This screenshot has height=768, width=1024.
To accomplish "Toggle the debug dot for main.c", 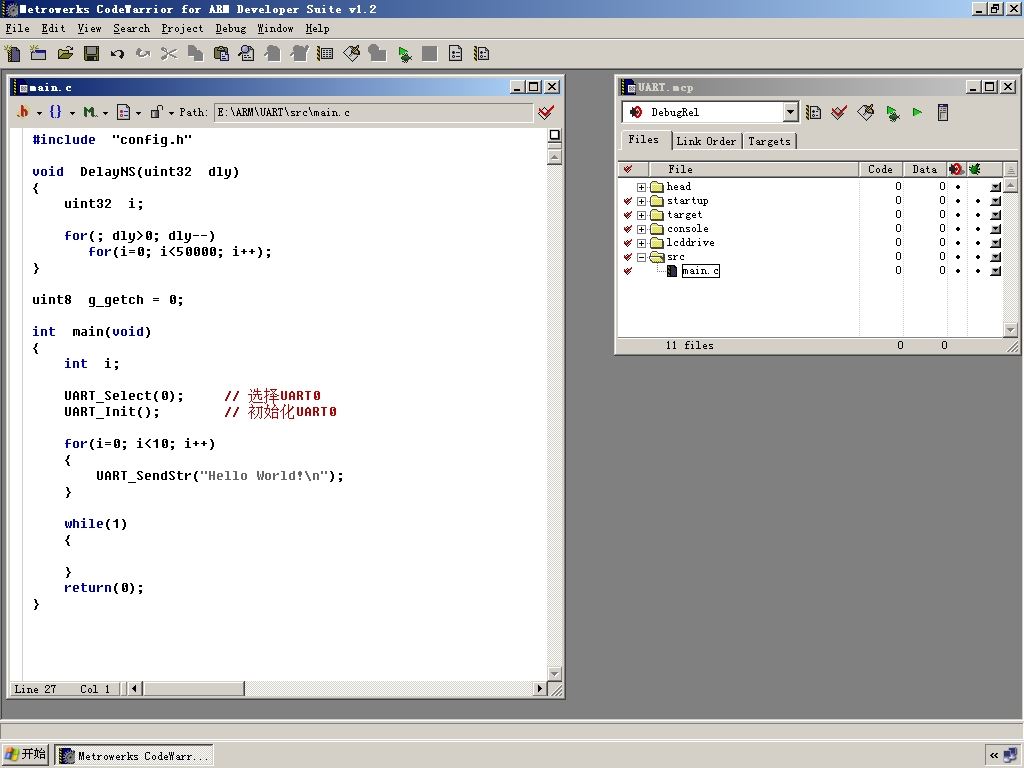I will pos(958,271).
